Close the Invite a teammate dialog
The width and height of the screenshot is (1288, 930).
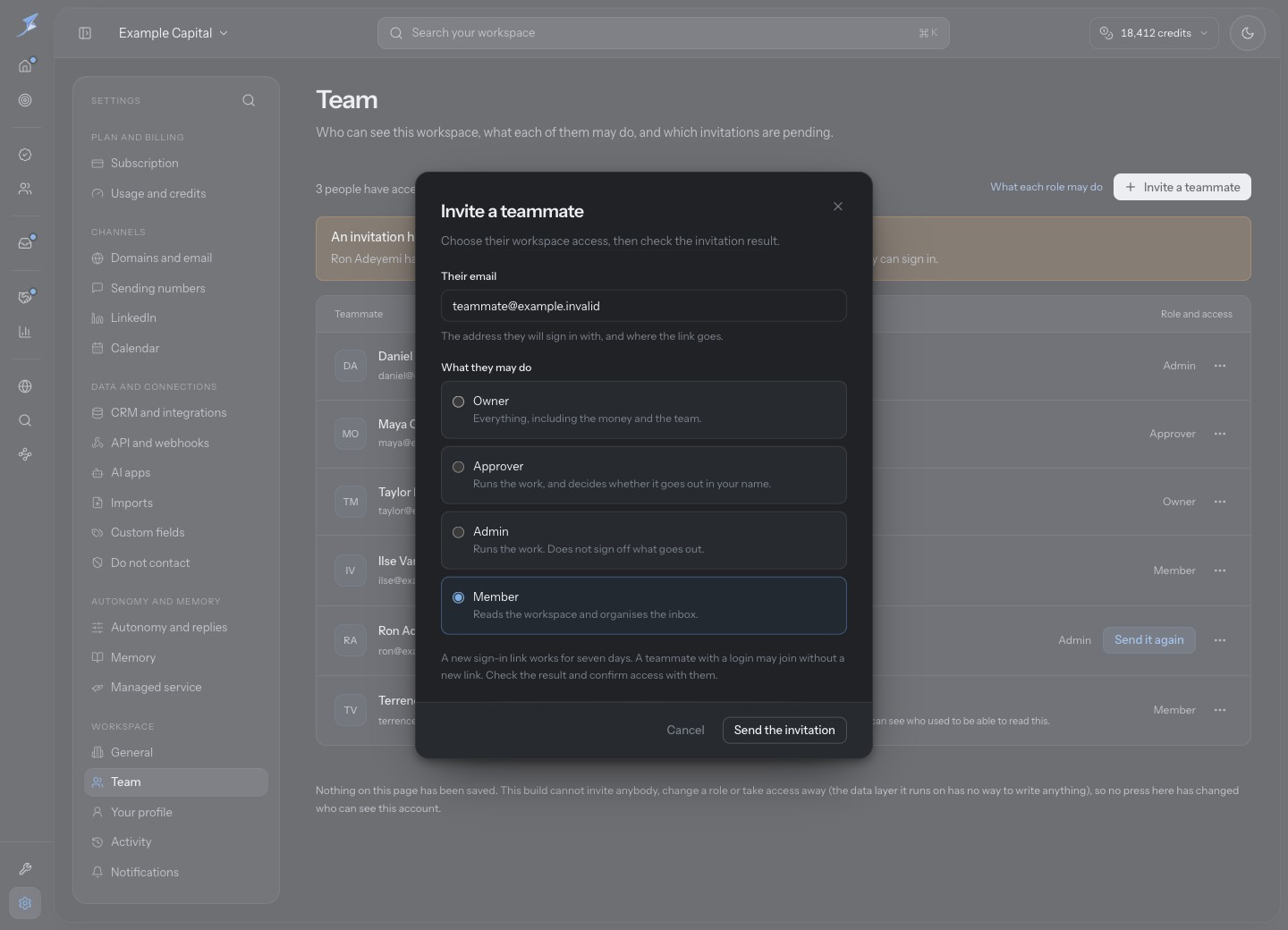tap(838, 207)
